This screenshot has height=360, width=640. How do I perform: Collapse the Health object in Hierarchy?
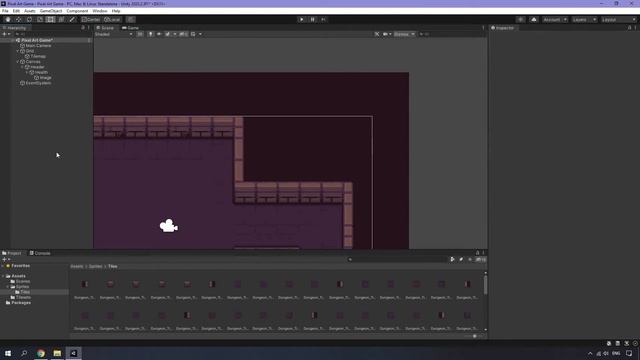27,72
